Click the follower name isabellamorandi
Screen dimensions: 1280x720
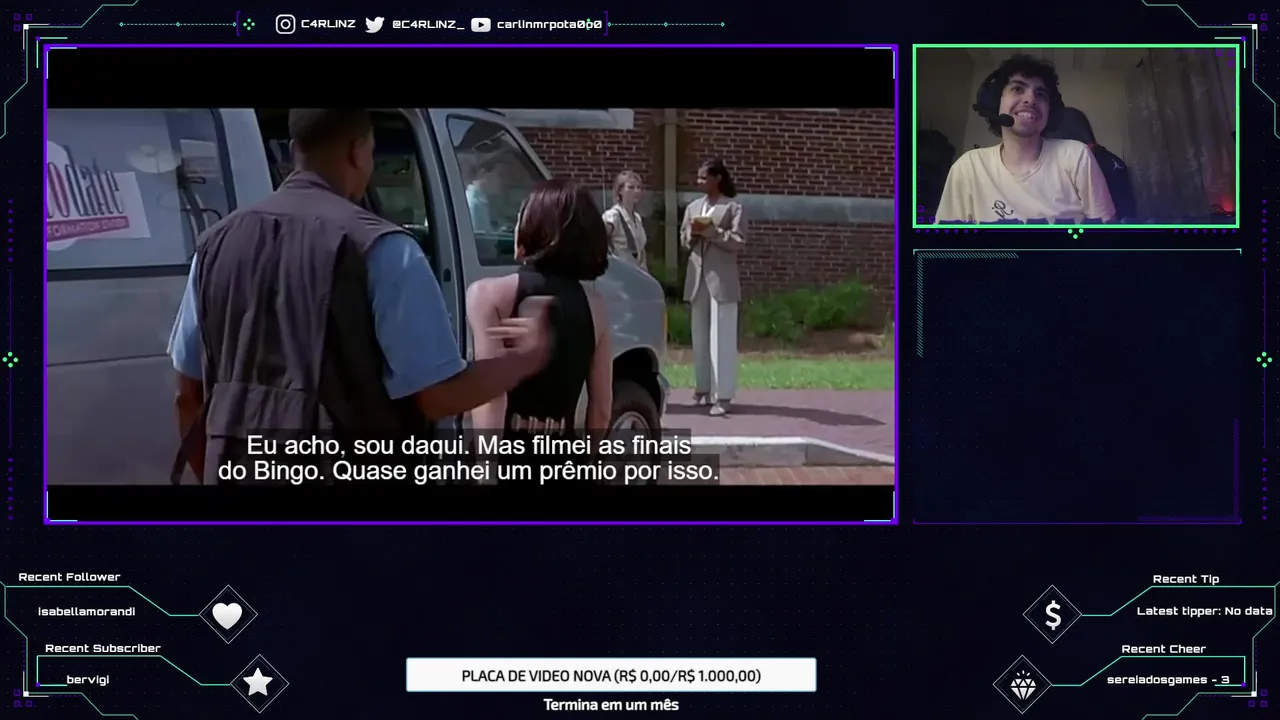click(86, 611)
